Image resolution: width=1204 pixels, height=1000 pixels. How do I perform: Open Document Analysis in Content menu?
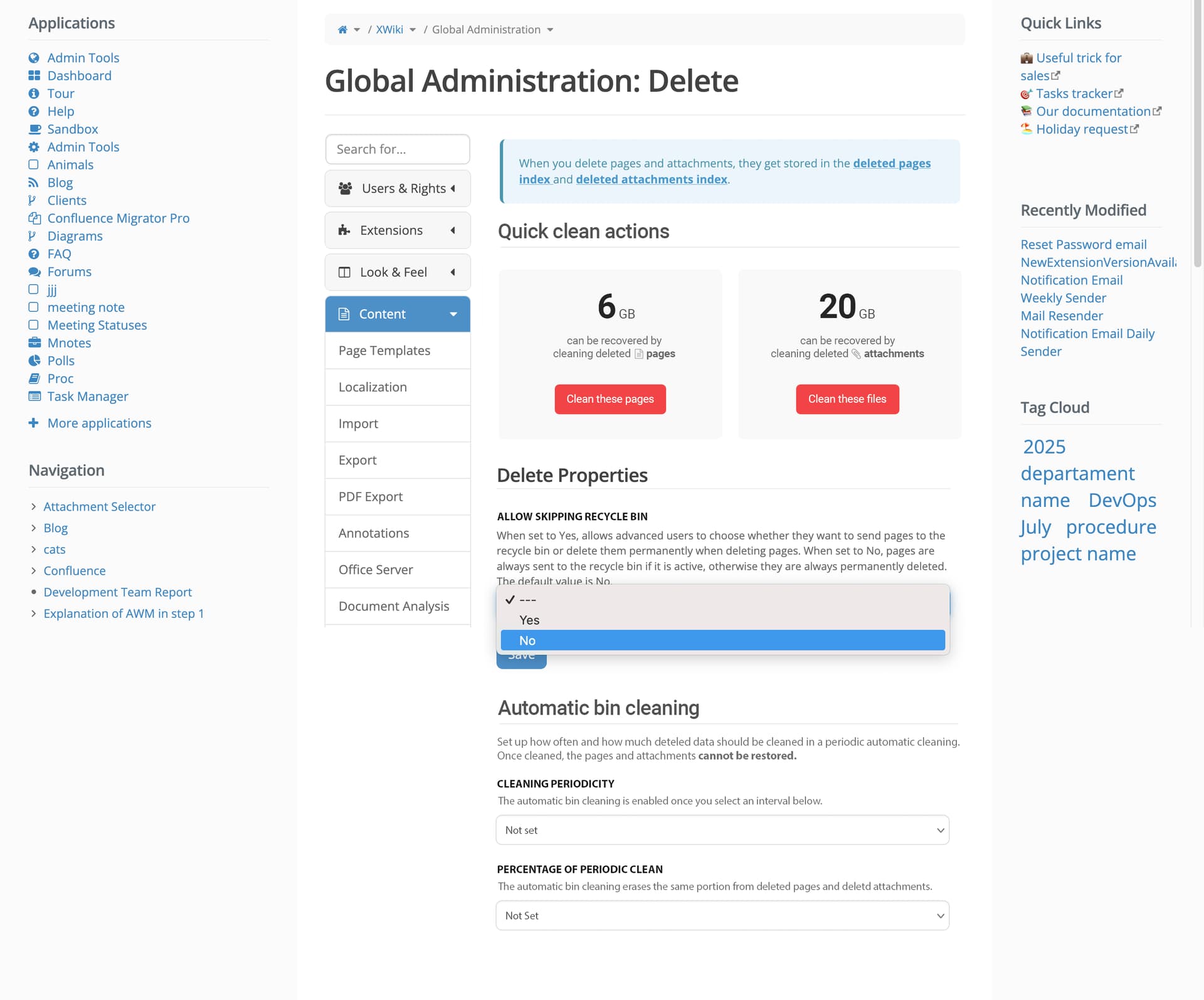398,606
